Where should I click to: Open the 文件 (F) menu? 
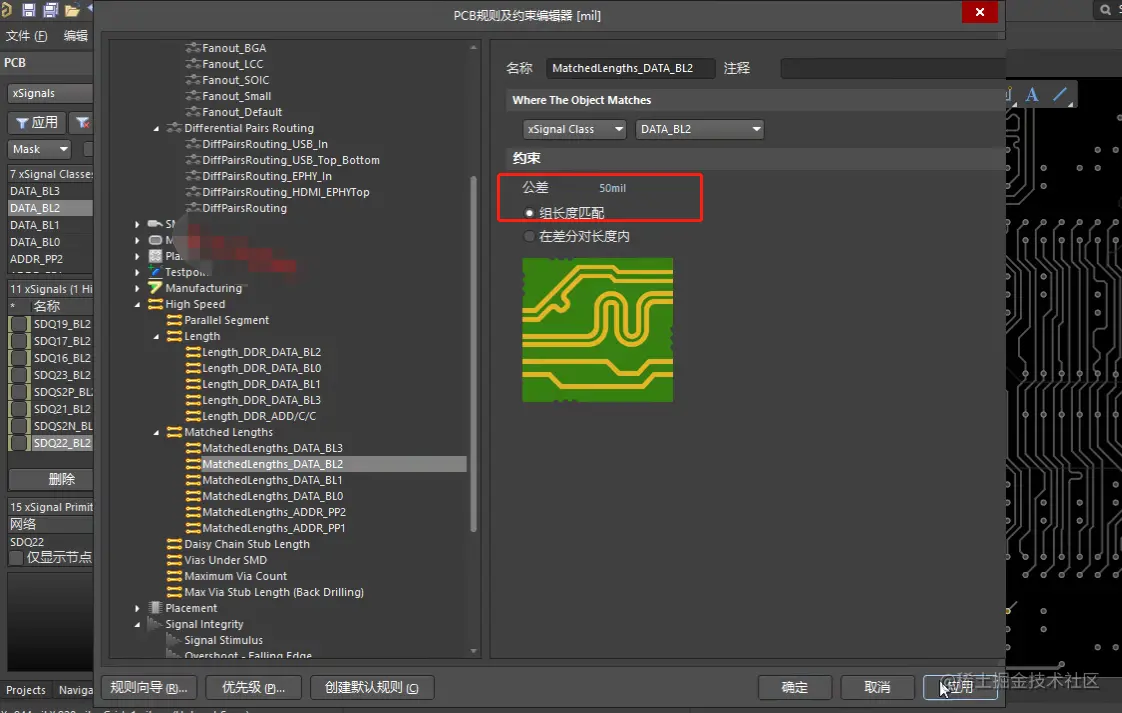click(26, 36)
